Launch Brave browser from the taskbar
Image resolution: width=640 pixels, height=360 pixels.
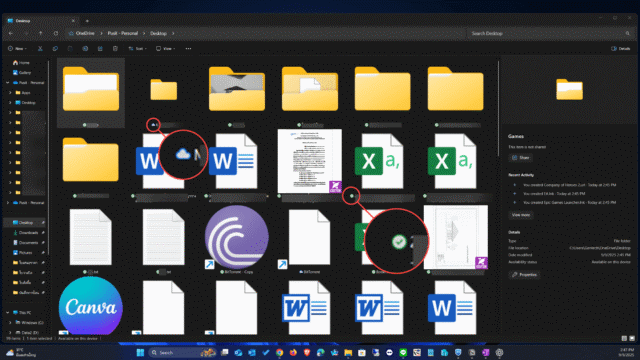pos(307,353)
